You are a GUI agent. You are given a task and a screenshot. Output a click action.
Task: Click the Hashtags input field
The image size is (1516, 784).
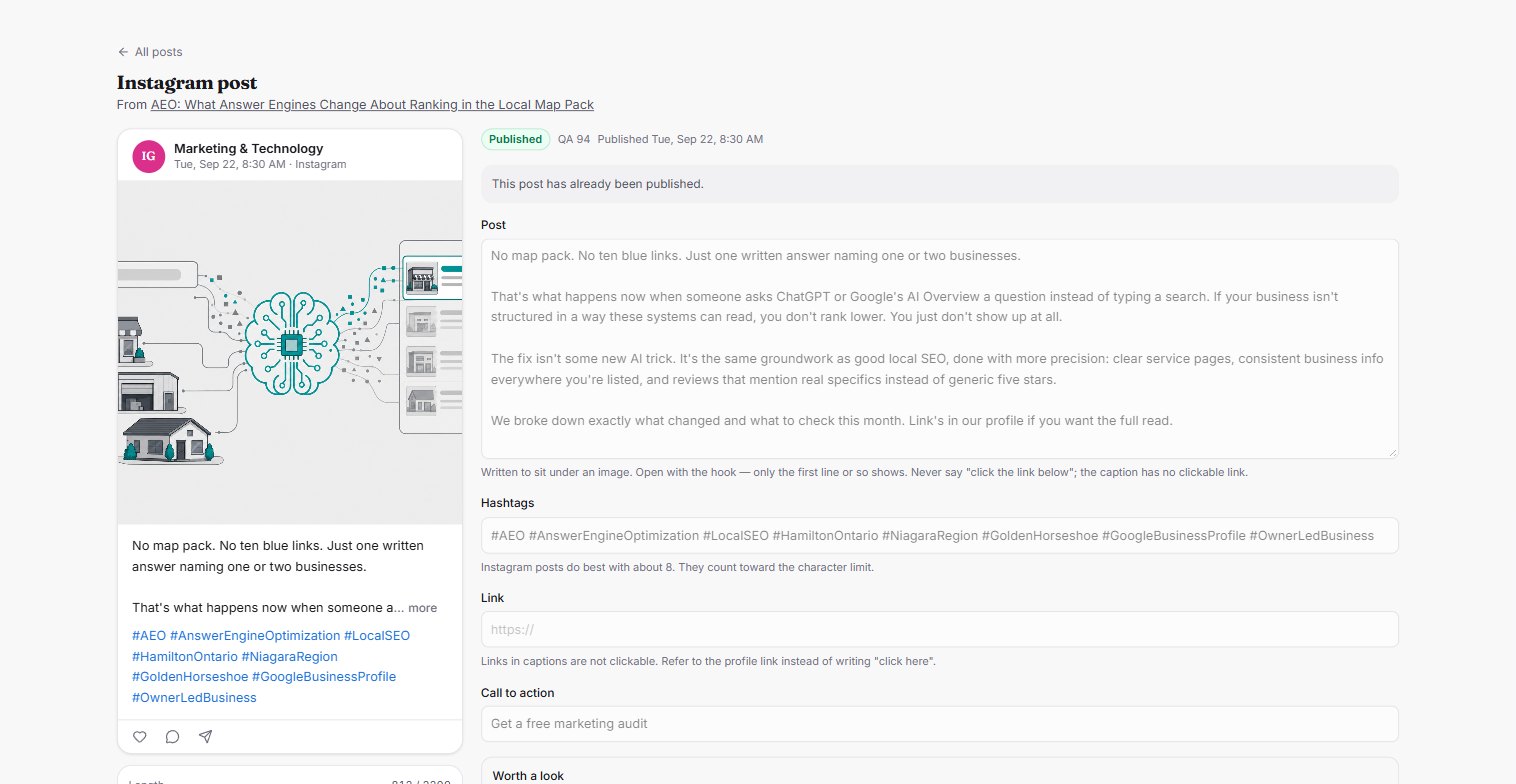click(939, 536)
